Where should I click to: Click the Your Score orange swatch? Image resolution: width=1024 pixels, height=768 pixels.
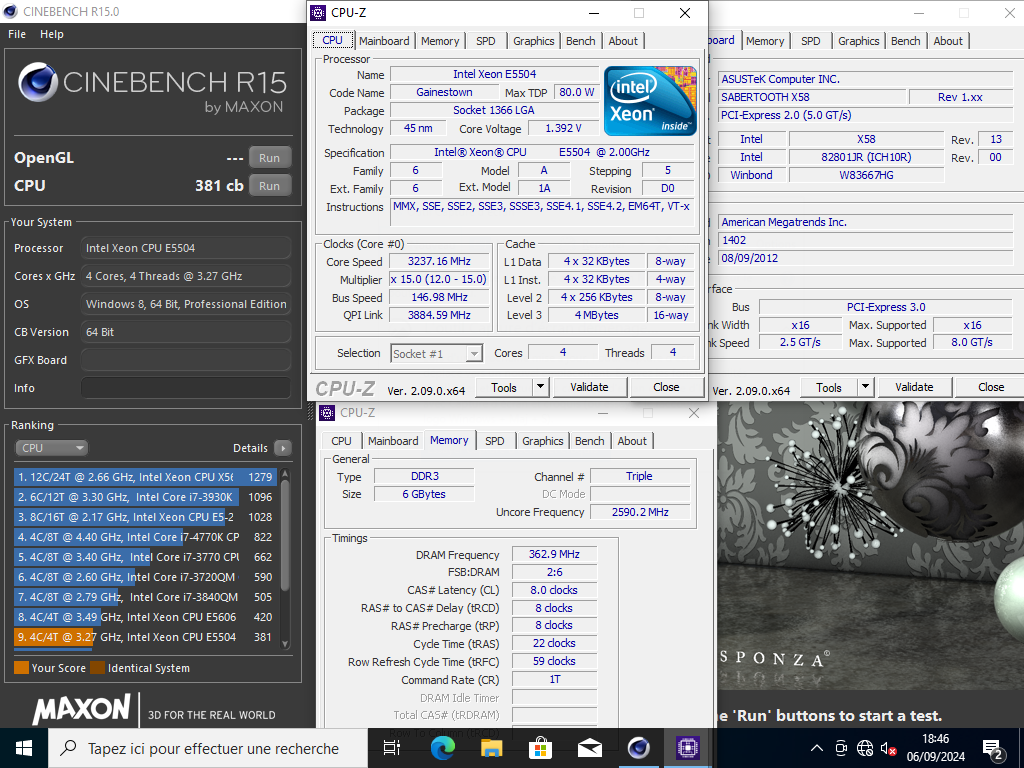click(x=22, y=667)
